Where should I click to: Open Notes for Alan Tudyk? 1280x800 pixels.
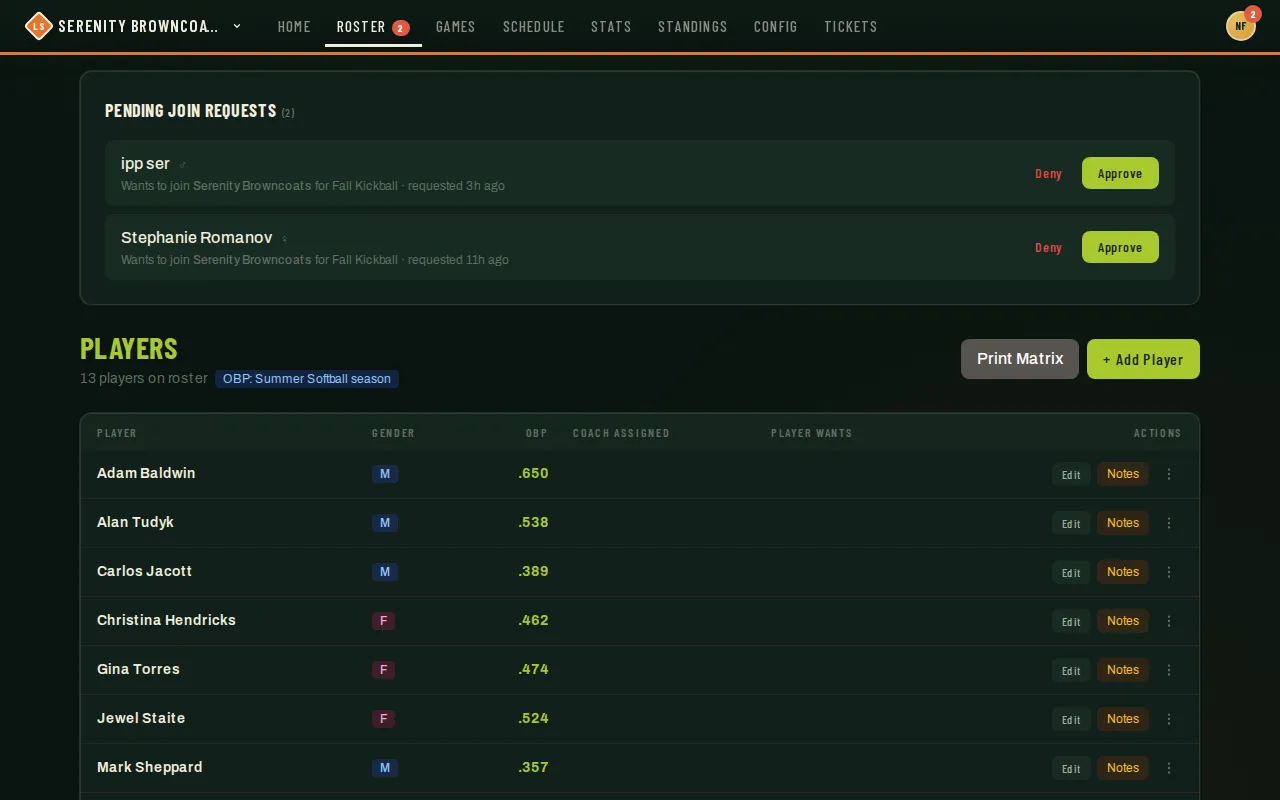pos(1123,523)
